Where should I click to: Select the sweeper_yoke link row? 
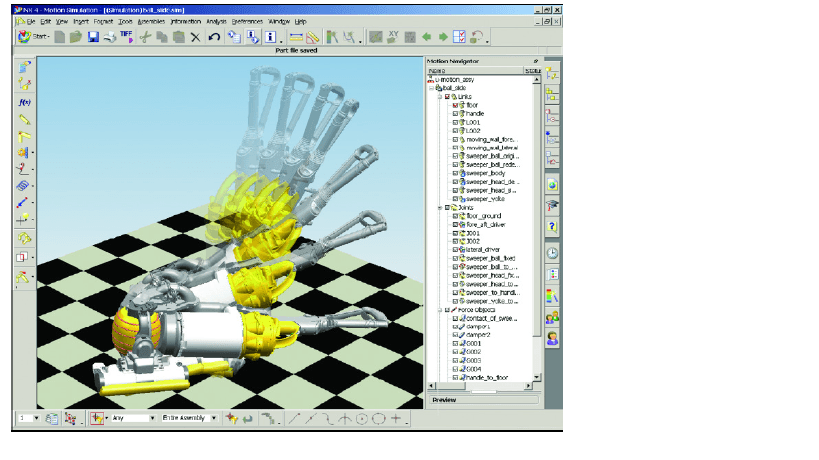click(x=485, y=199)
